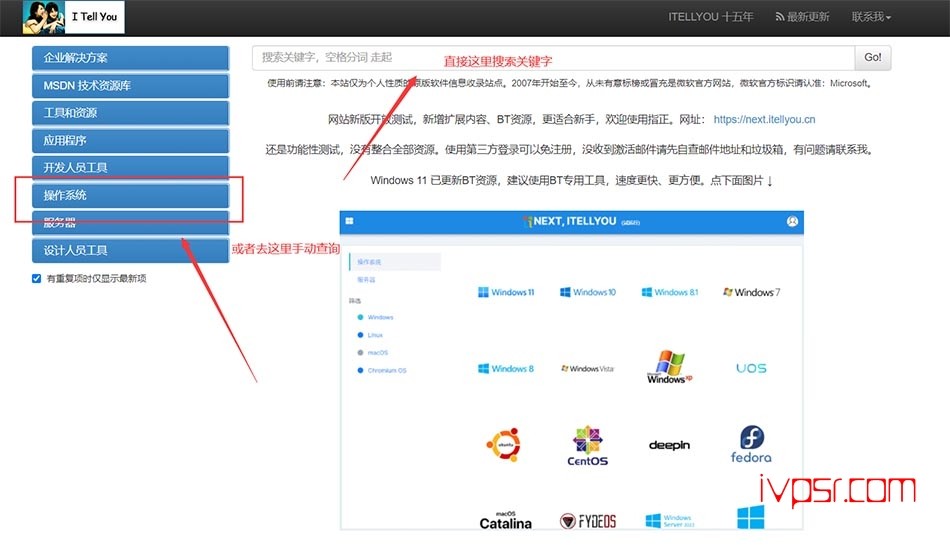Click the grid menu icon in NEXT header
The image size is (950, 545).
(x=350, y=221)
